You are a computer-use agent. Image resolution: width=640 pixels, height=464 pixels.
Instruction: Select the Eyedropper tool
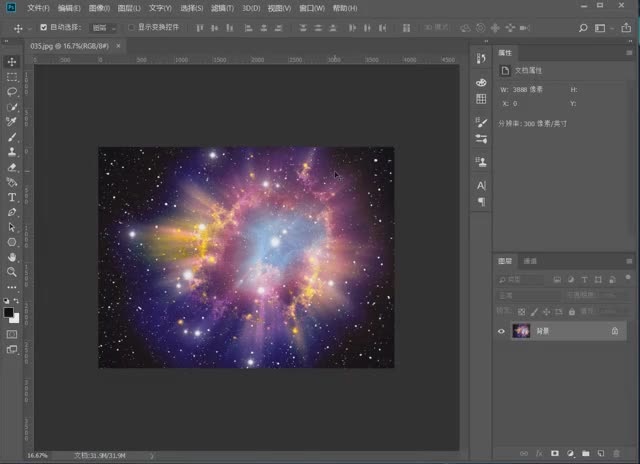[12, 122]
